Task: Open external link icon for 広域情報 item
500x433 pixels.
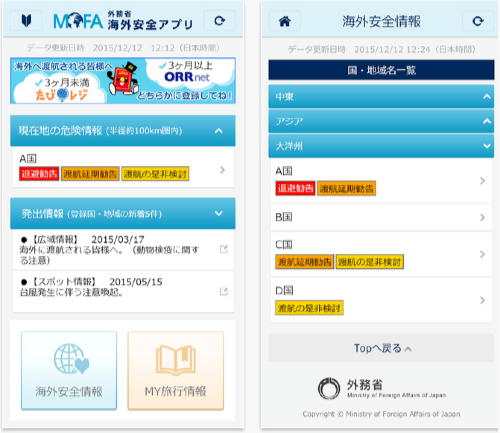Action: (x=224, y=249)
